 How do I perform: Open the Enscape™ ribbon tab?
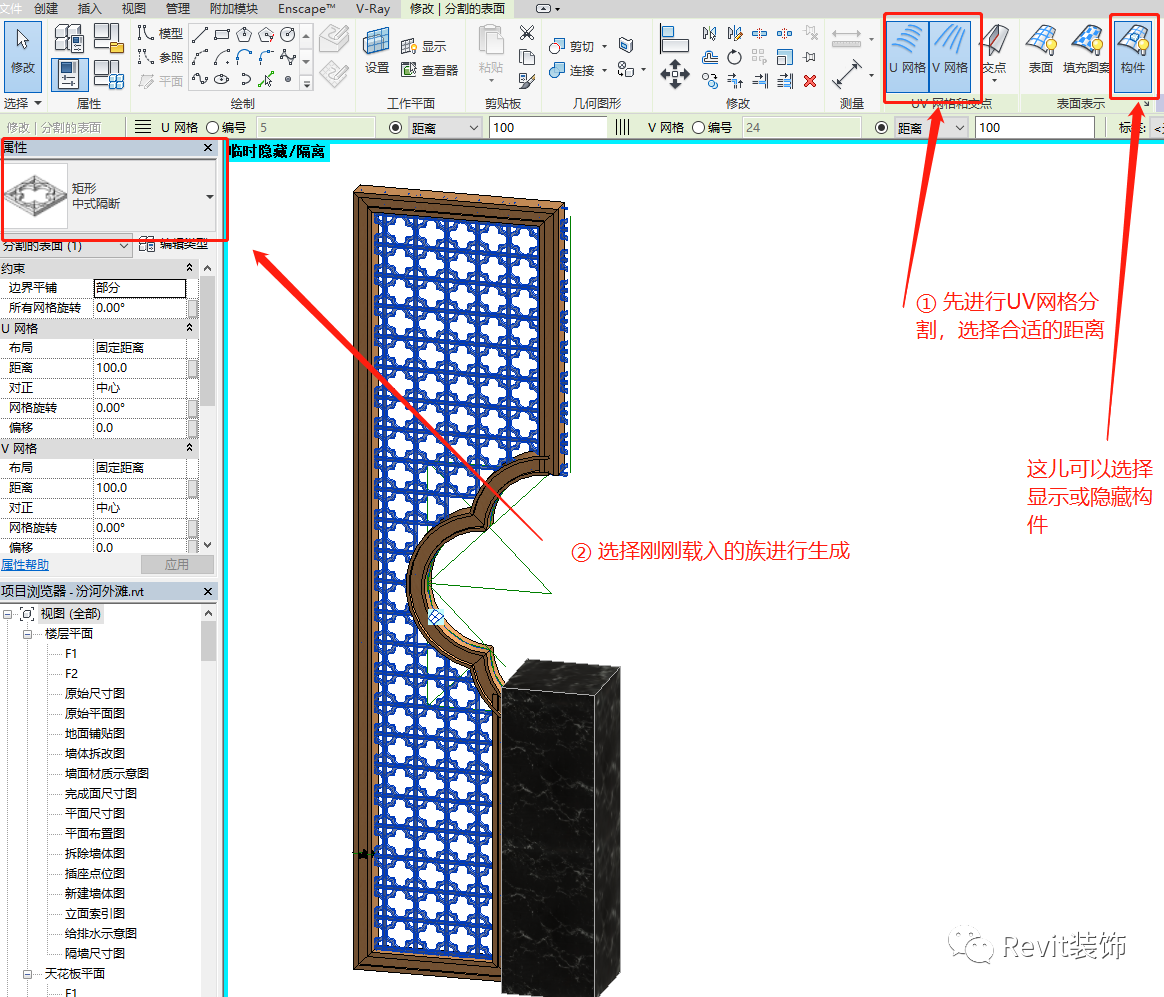pos(307,8)
